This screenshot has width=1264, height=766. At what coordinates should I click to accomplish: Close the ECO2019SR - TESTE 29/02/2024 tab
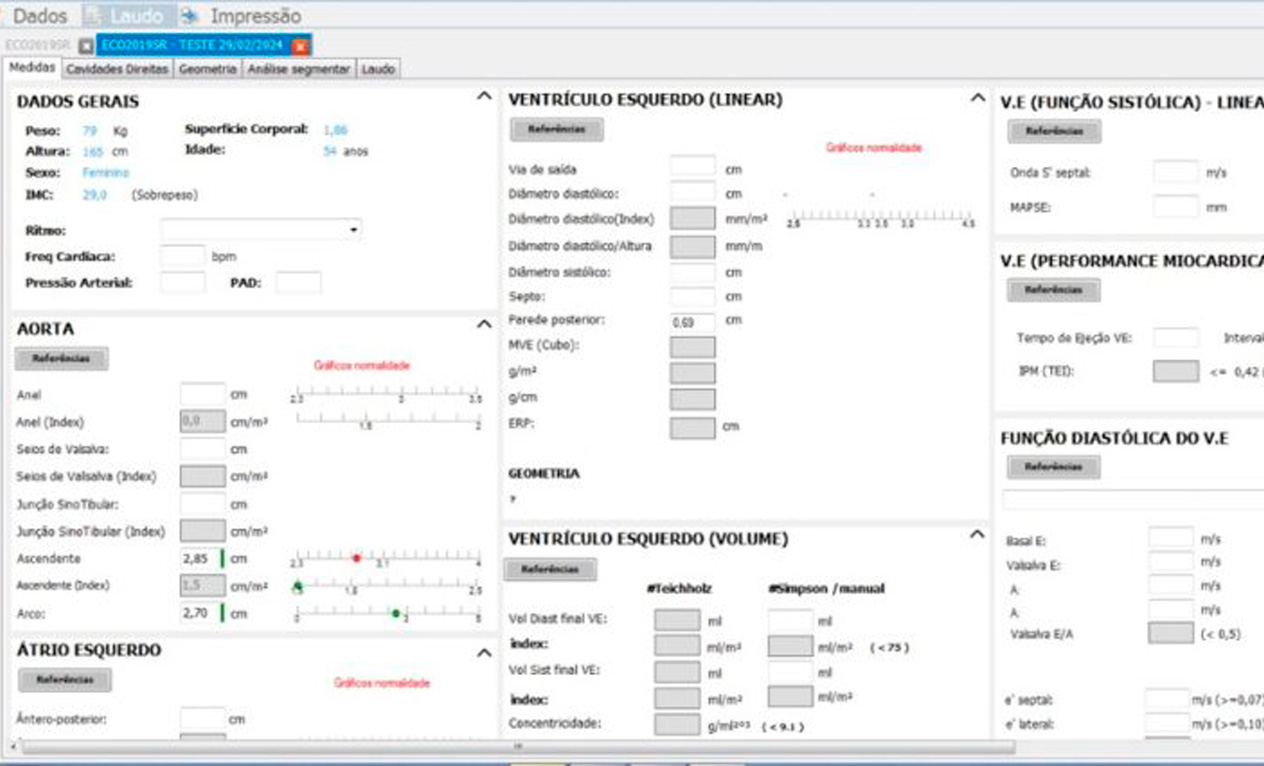pos(300,46)
